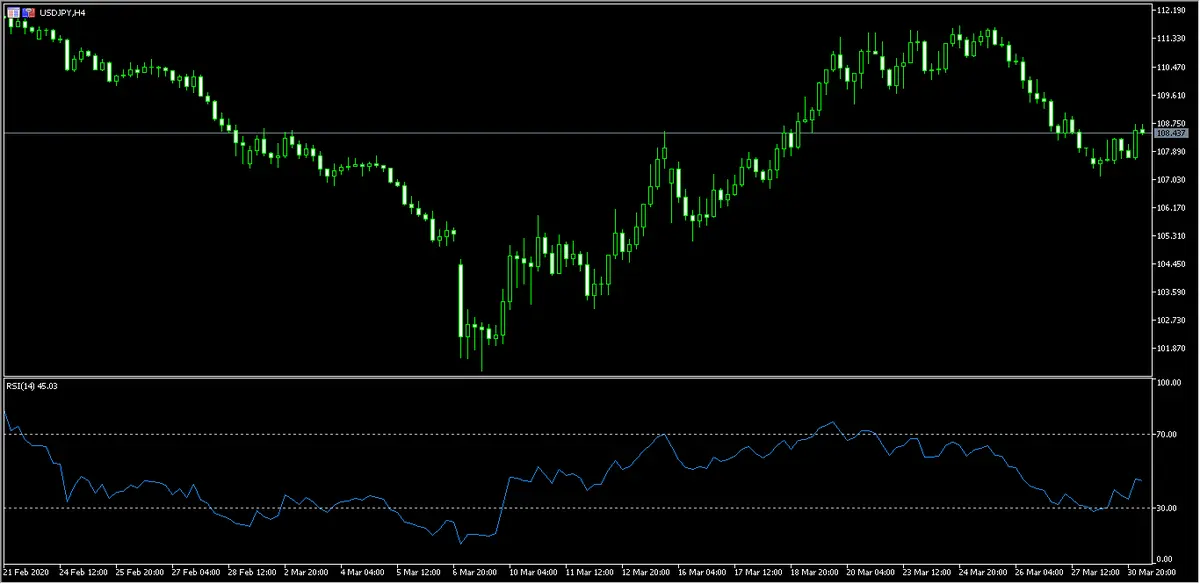The height and width of the screenshot is (584, 1200).
Task: Click the RSI 30.00 level label
Action: [1167, 508]
